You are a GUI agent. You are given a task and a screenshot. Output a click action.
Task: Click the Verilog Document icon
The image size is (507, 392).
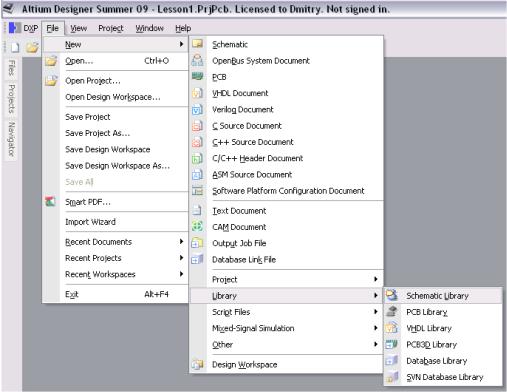pyautogui.click(x=197, y=109)
